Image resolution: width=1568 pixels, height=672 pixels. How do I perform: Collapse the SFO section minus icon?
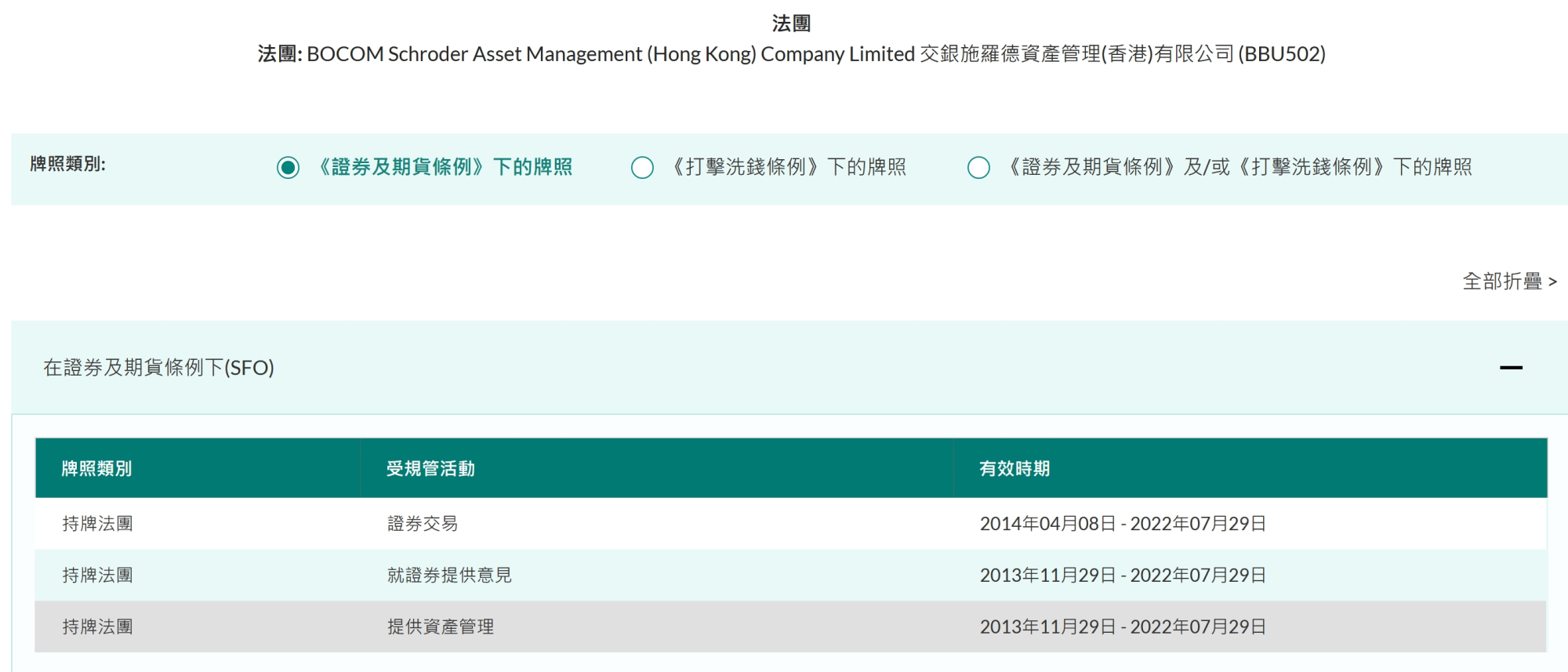1511,368
